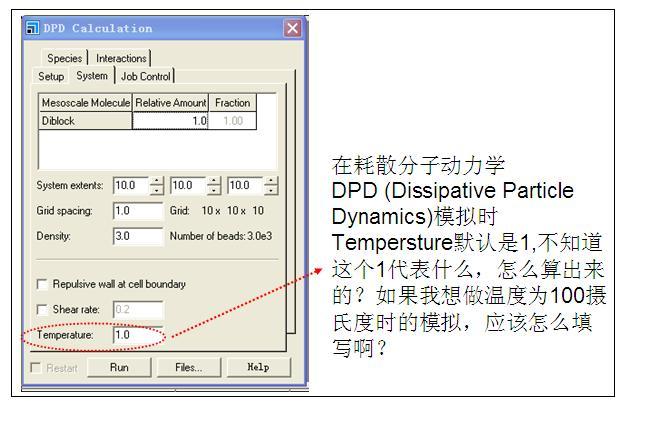The width and height of the screenshot is (654, 446).
Task: Click the Density input field
Action: pos(138,236)
